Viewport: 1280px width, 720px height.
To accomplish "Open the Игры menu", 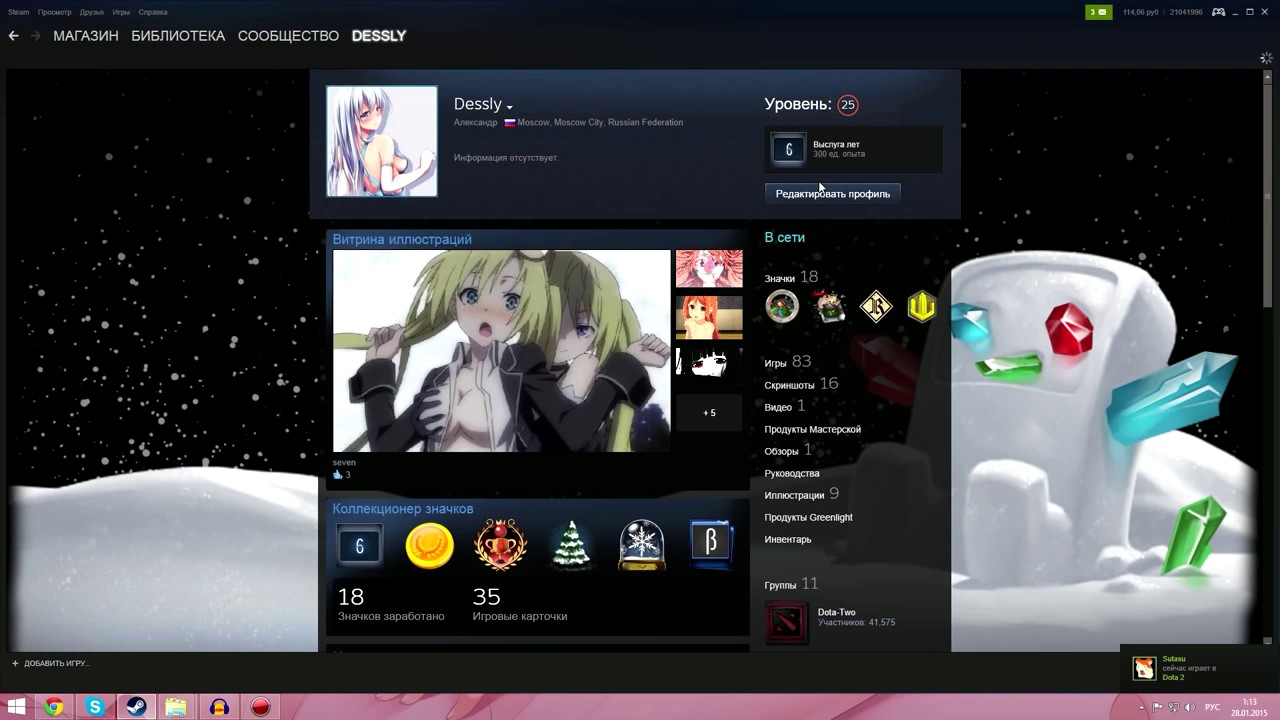I will pyautogui.click(x=121, y=12).
